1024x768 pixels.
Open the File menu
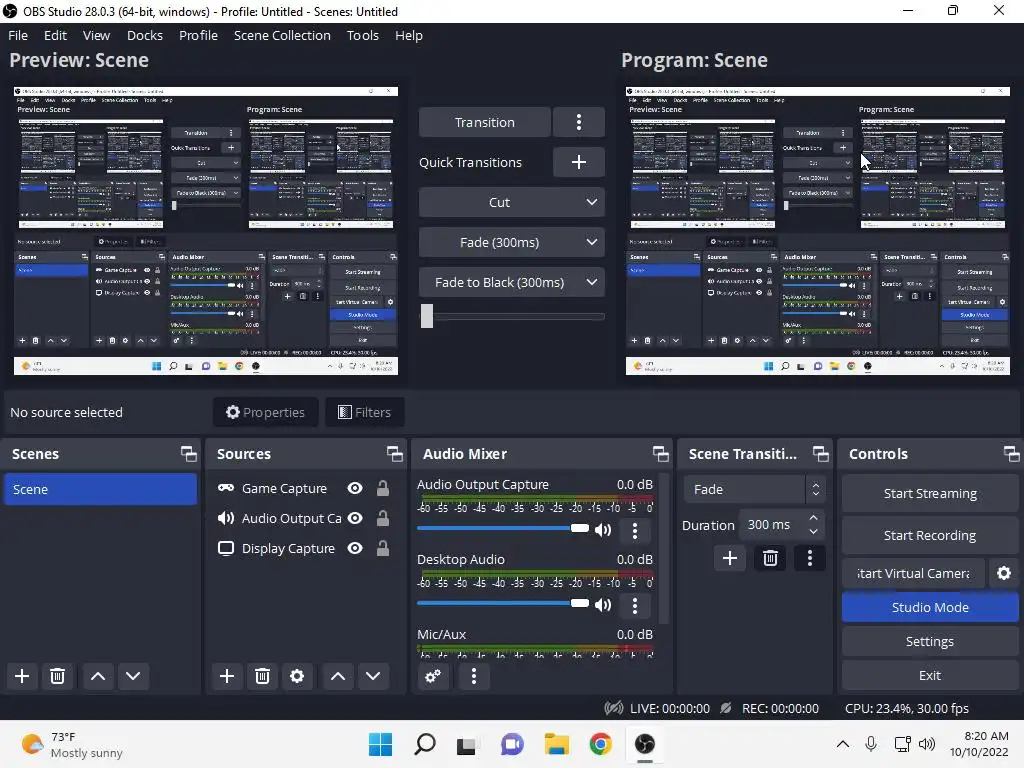[x=18, y=35]
